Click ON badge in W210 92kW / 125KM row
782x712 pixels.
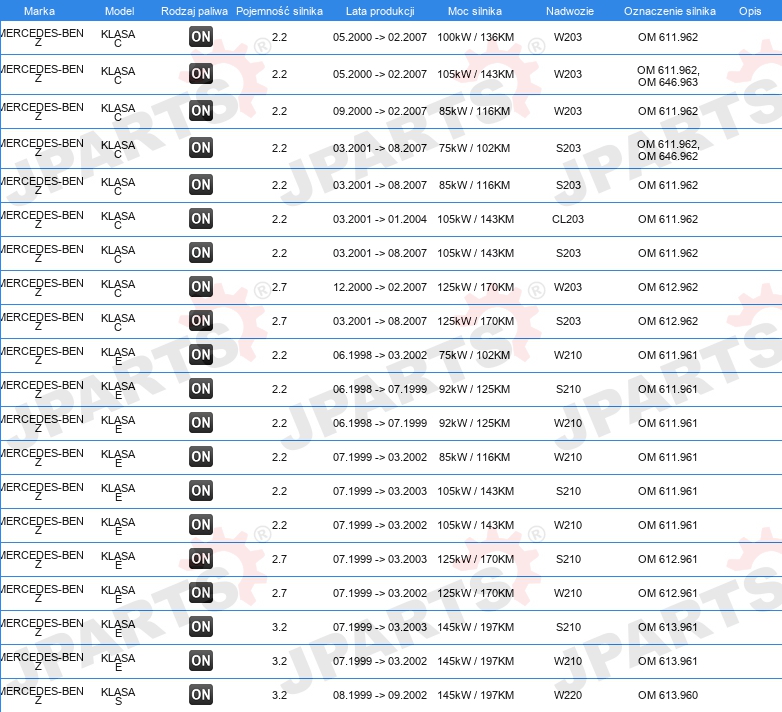tap(201, 422)
